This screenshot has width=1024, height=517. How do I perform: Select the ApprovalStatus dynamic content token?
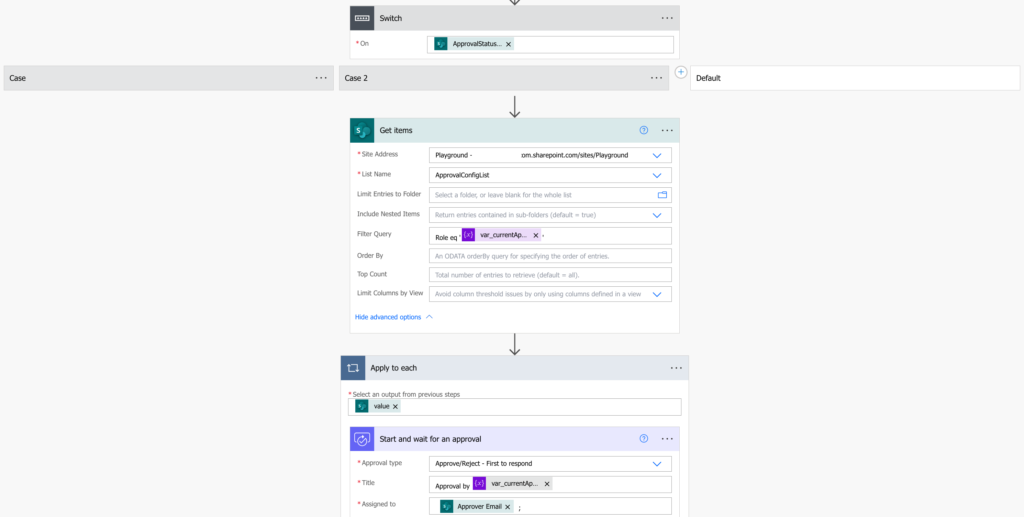(475, 44)
